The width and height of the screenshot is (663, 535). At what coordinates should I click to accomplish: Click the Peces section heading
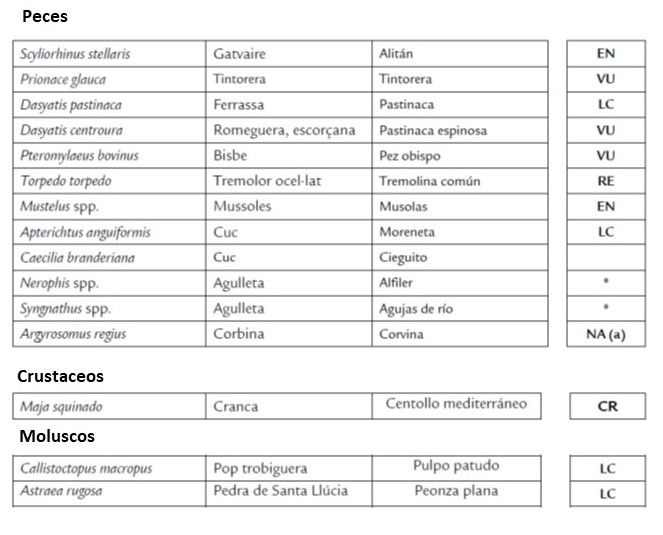pyautogui.click(x=45, y=16)
